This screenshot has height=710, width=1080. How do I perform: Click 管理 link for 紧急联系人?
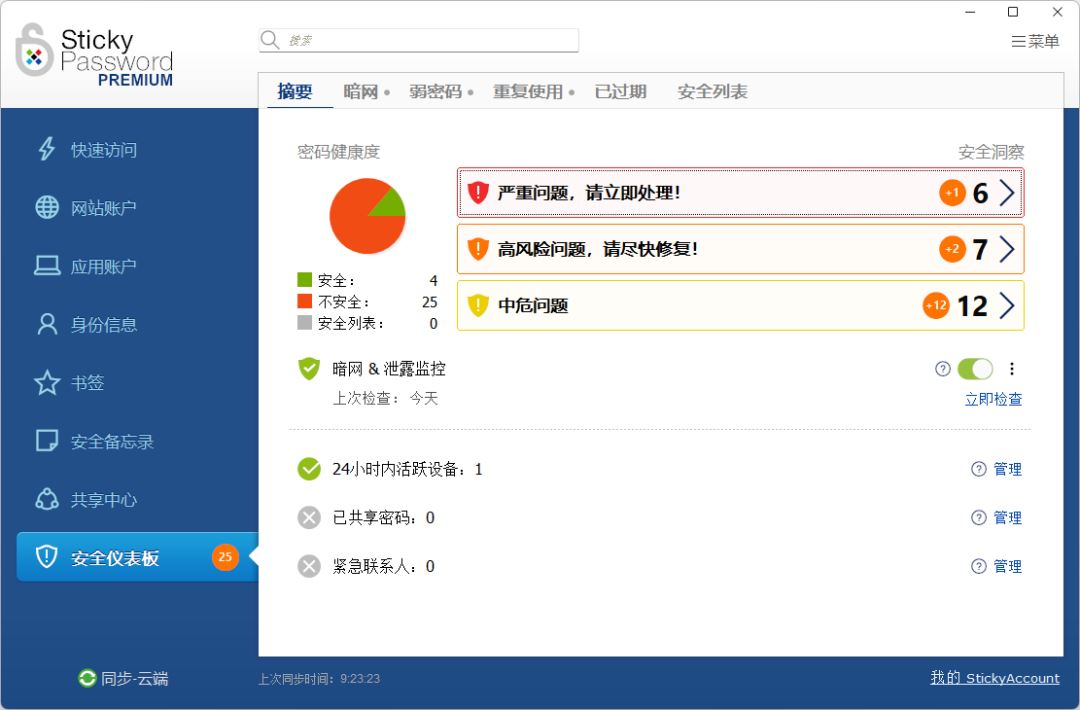[x=1007, y=566]
